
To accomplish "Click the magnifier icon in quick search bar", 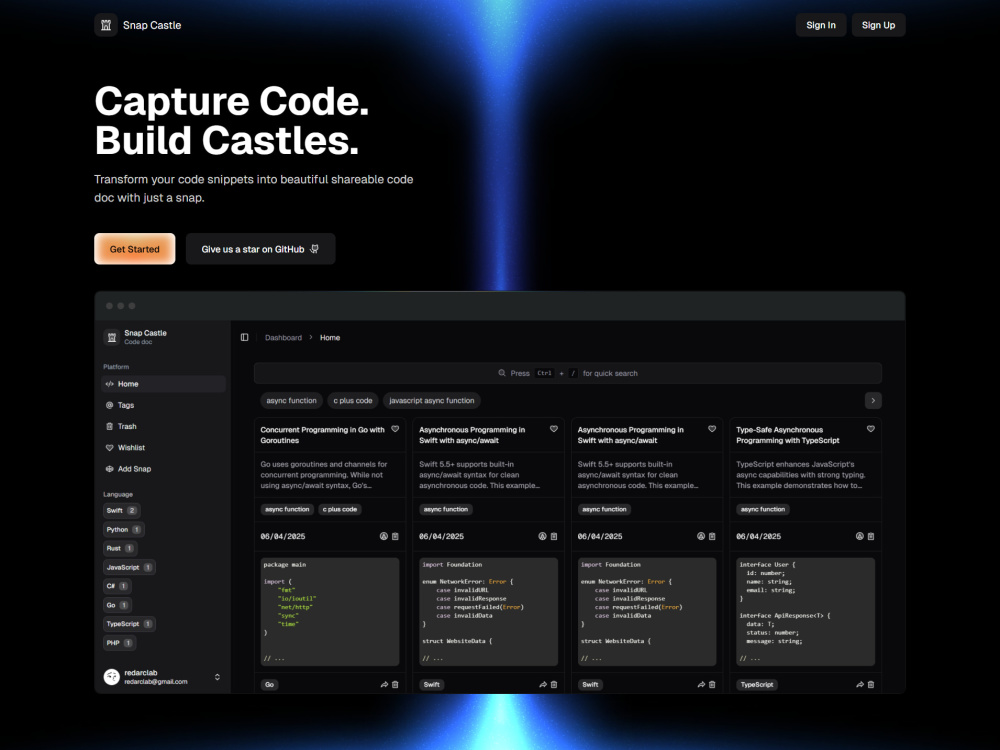I will (502, 373).
